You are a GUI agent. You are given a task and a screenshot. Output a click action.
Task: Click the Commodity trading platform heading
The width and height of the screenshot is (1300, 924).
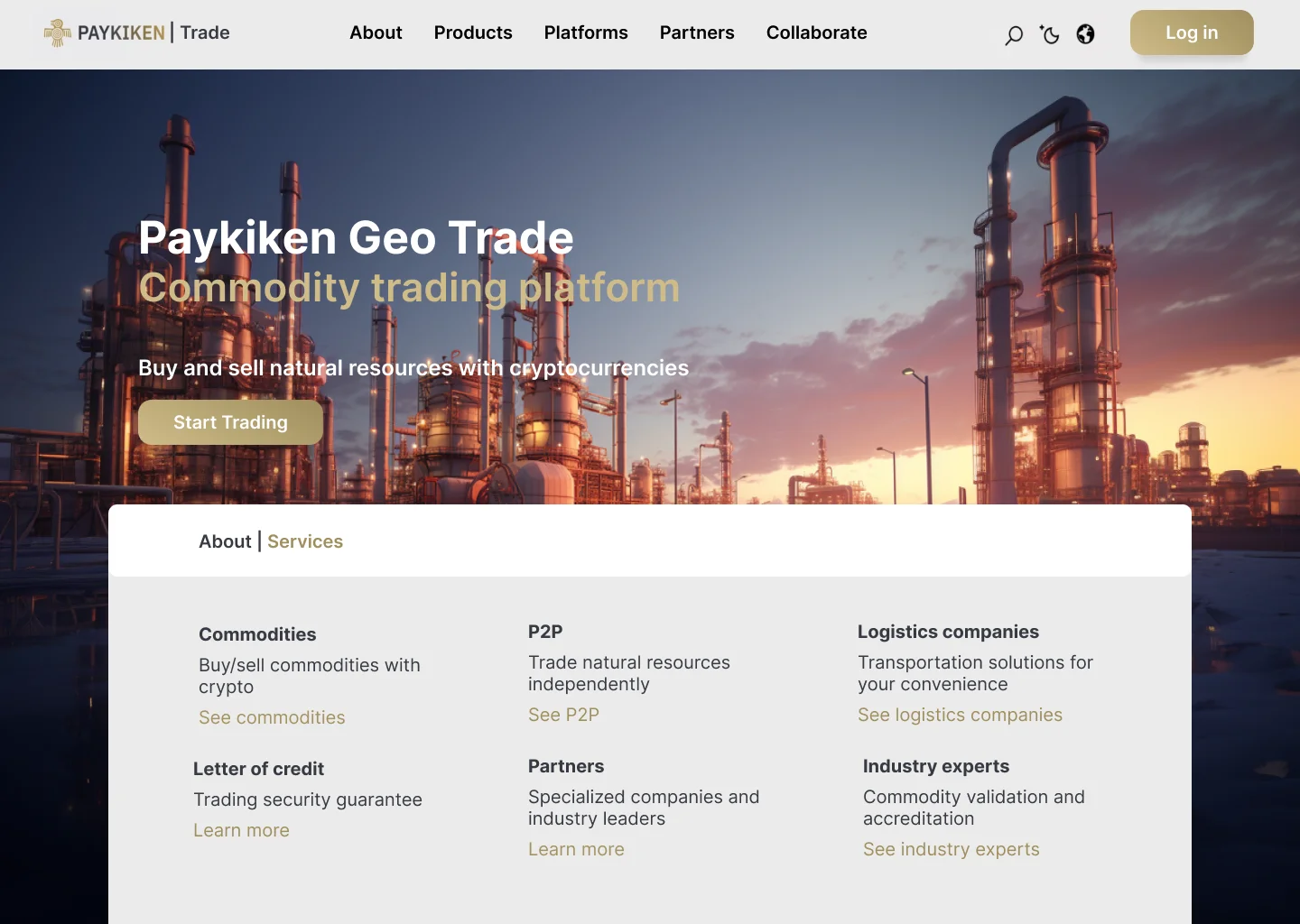point(409,288)
